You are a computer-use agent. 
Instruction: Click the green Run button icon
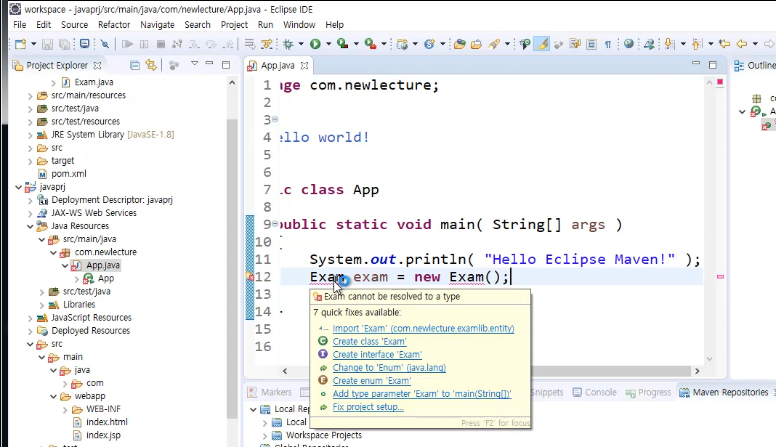(315, 44)
